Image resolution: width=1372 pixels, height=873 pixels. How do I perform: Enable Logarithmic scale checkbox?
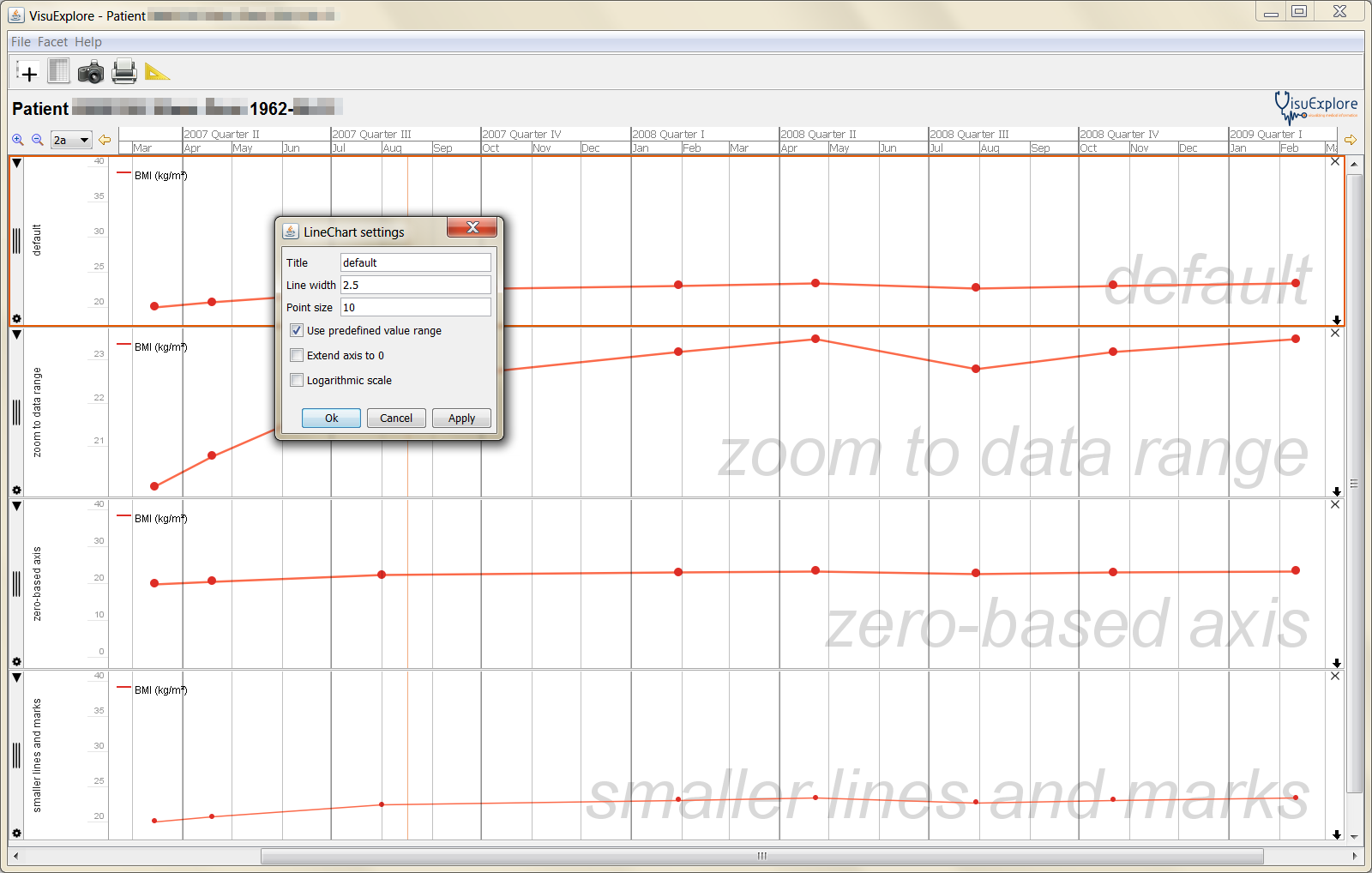pyautogui.click(x=297, y=380)
